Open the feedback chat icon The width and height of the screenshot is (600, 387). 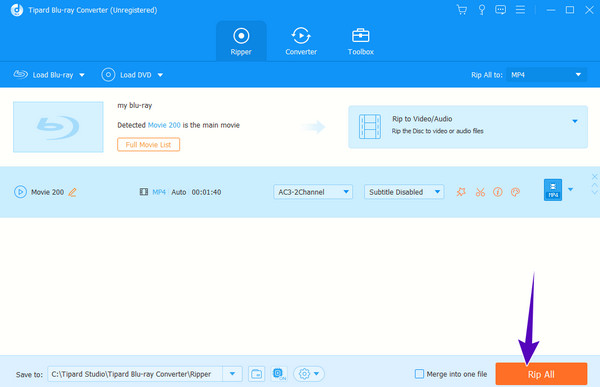coord(501,10)
